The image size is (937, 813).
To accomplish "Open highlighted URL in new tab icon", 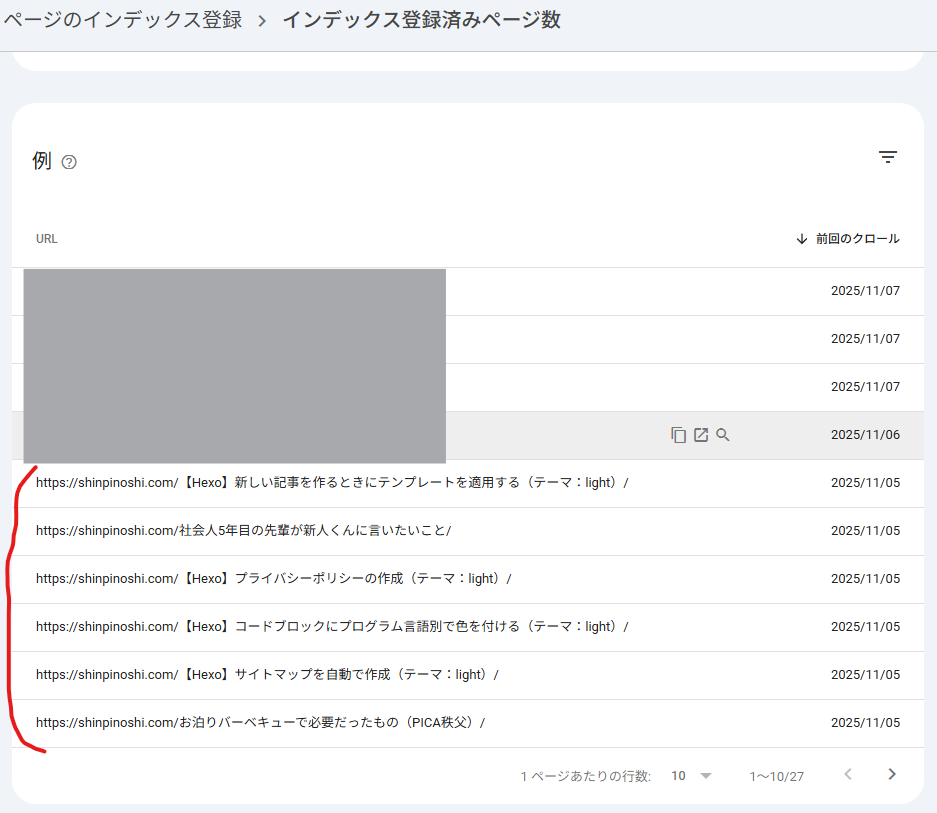I will (699, 434).
